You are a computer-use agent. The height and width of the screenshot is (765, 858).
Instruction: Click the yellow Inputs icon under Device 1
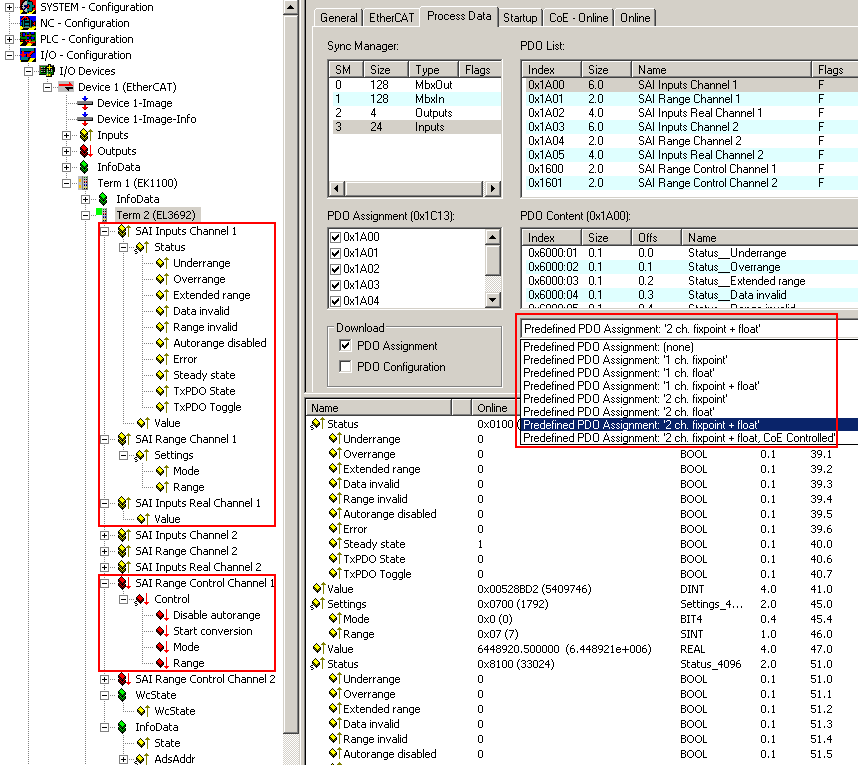(86, 135)
